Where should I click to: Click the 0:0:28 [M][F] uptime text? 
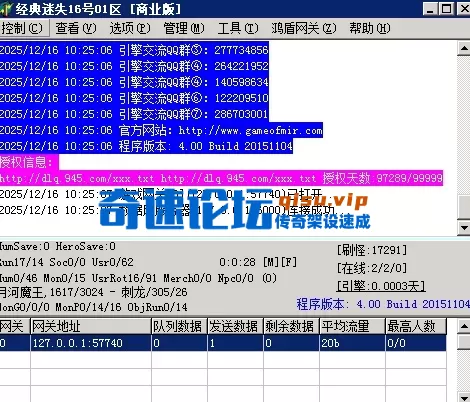[258, 262]
